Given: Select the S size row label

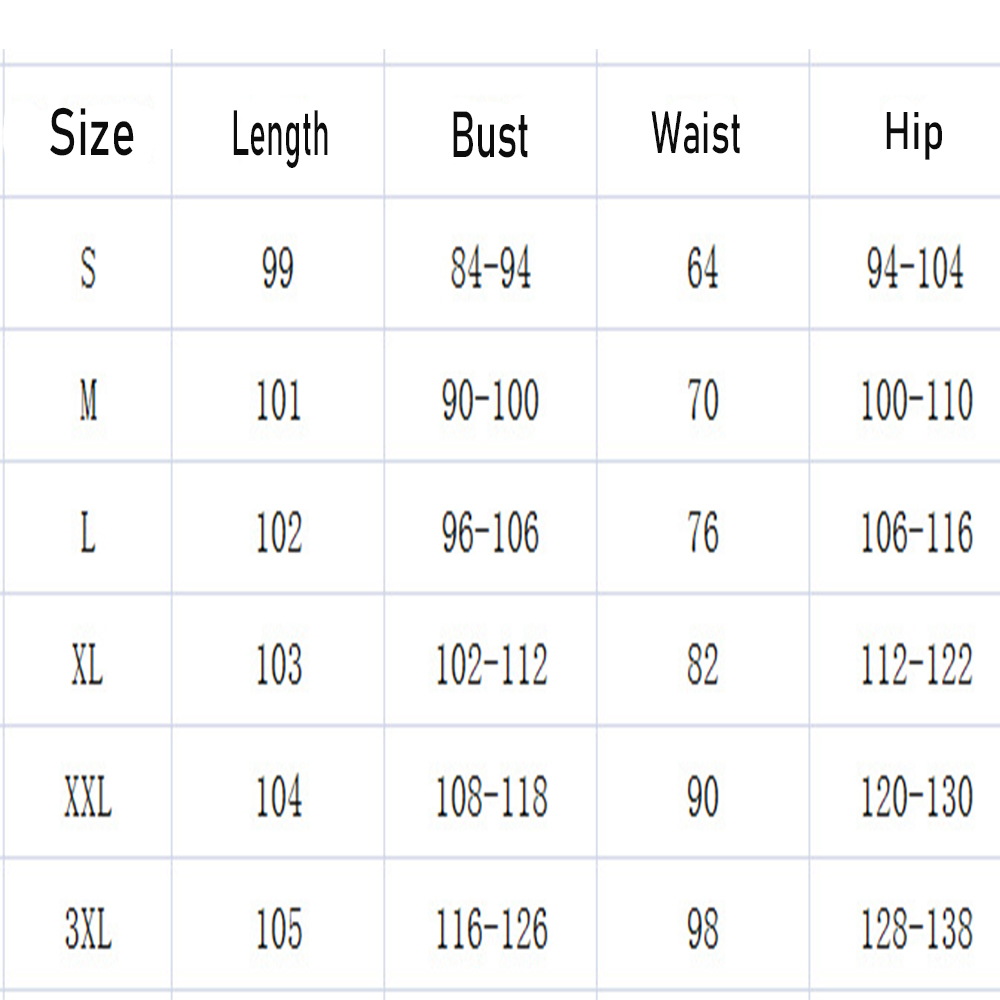Looking at the screenshot, I should click(x=88, y=268).
